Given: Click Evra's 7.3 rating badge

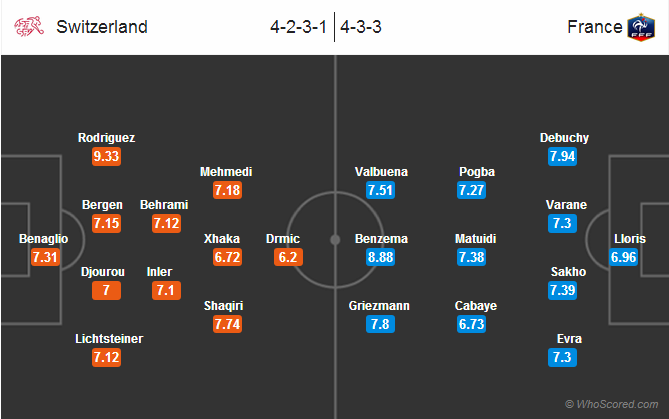Looking at the screenshot, I should pyautogui.click(x=562, y=358).
